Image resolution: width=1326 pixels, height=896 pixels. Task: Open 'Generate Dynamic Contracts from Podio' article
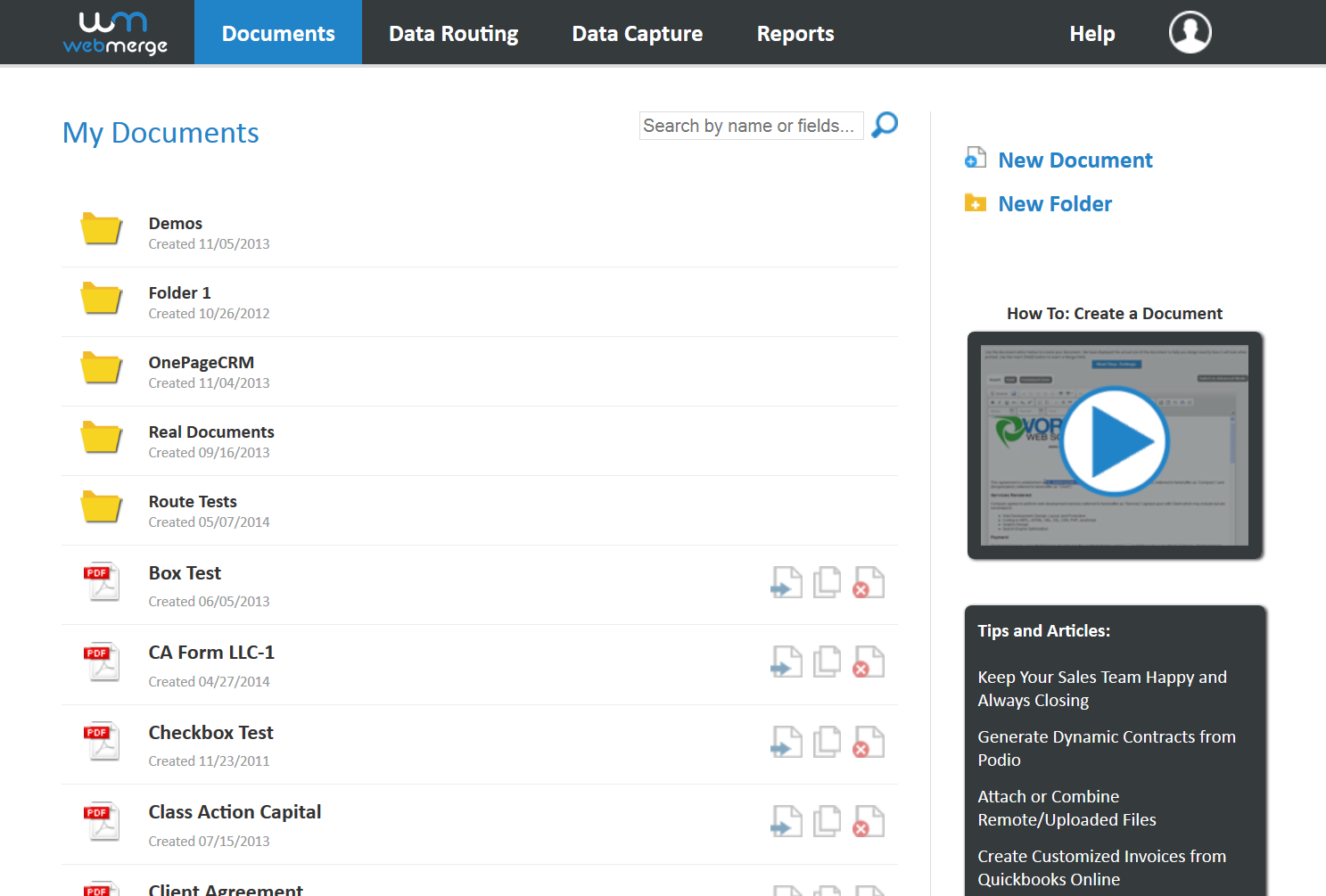1107,748
